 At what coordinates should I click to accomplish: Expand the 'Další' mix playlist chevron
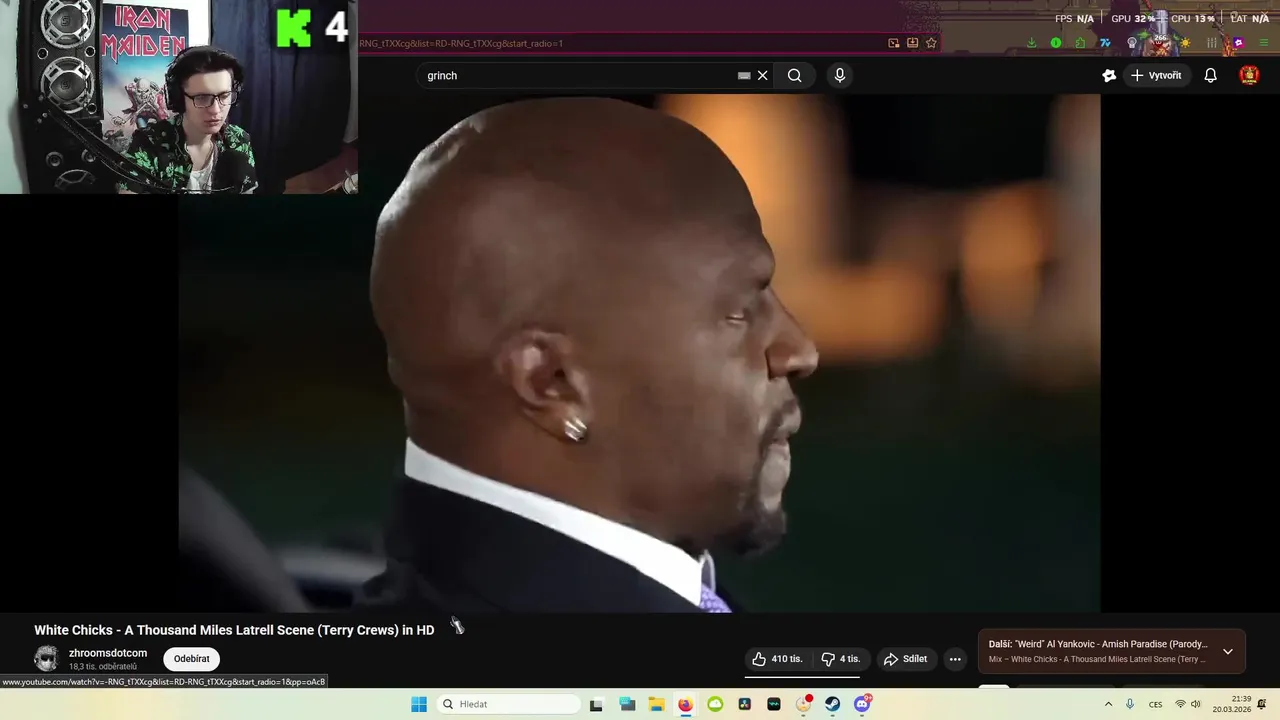pos(1228,651)
